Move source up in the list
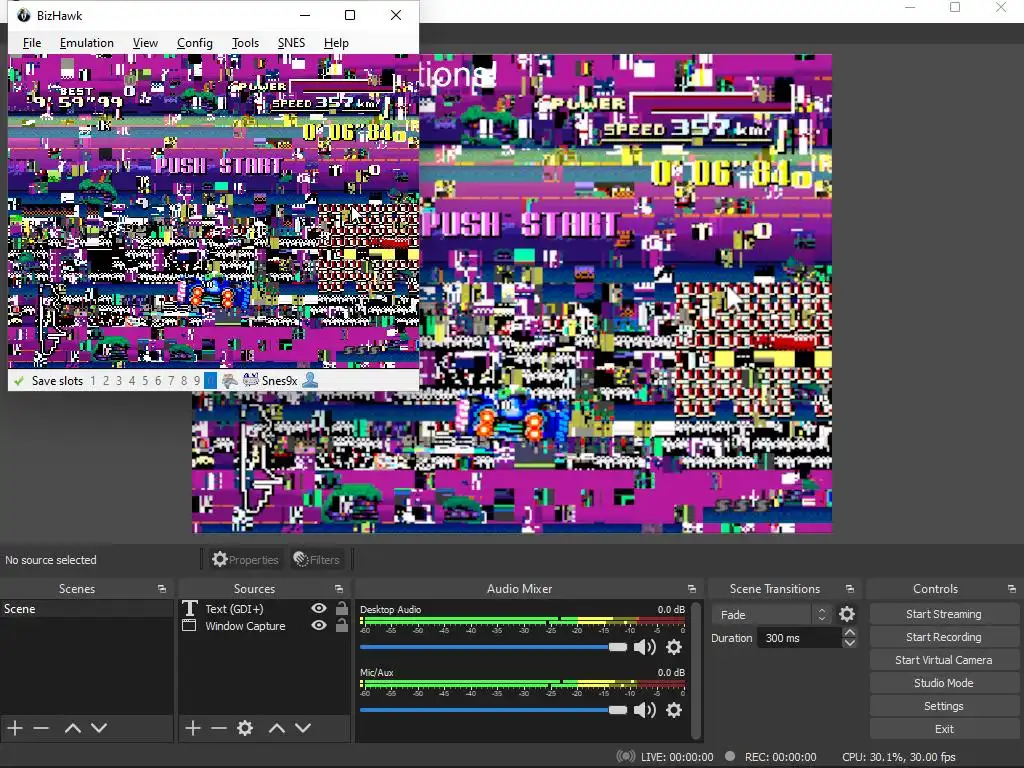1024x768 pixels. pyautogui.click(x=276, y=728)
